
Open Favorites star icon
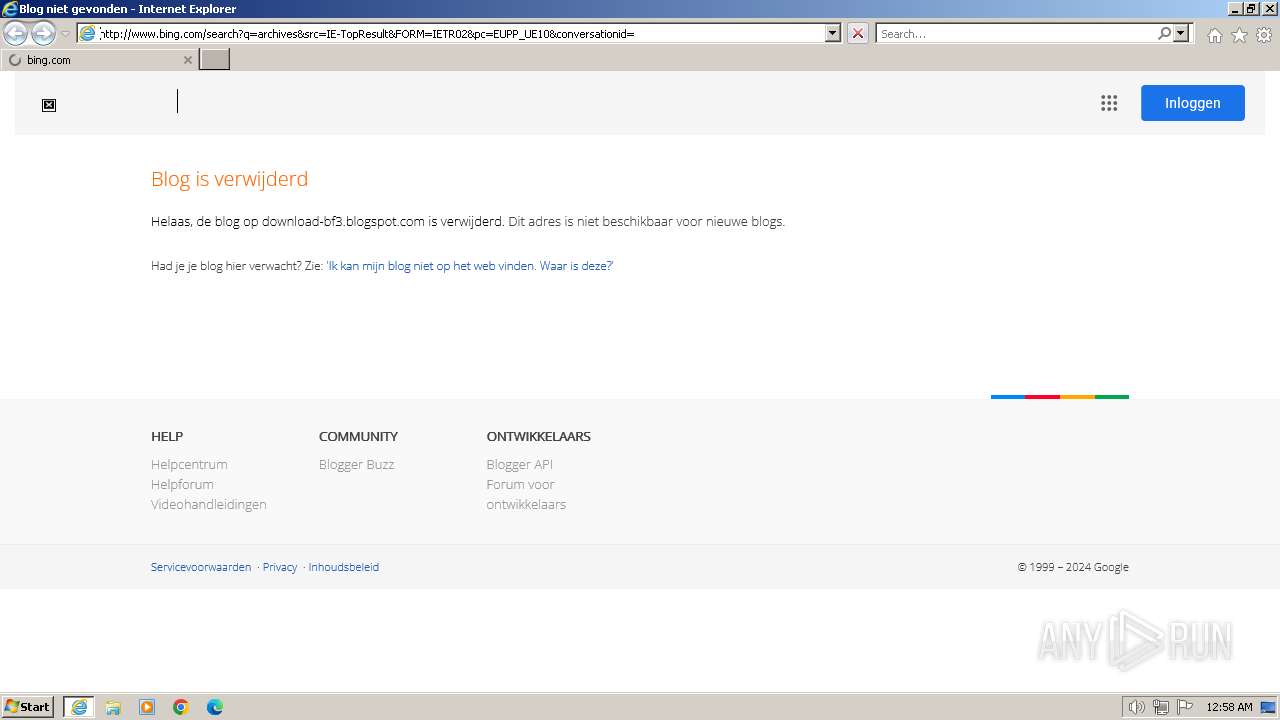[1239, 35]
